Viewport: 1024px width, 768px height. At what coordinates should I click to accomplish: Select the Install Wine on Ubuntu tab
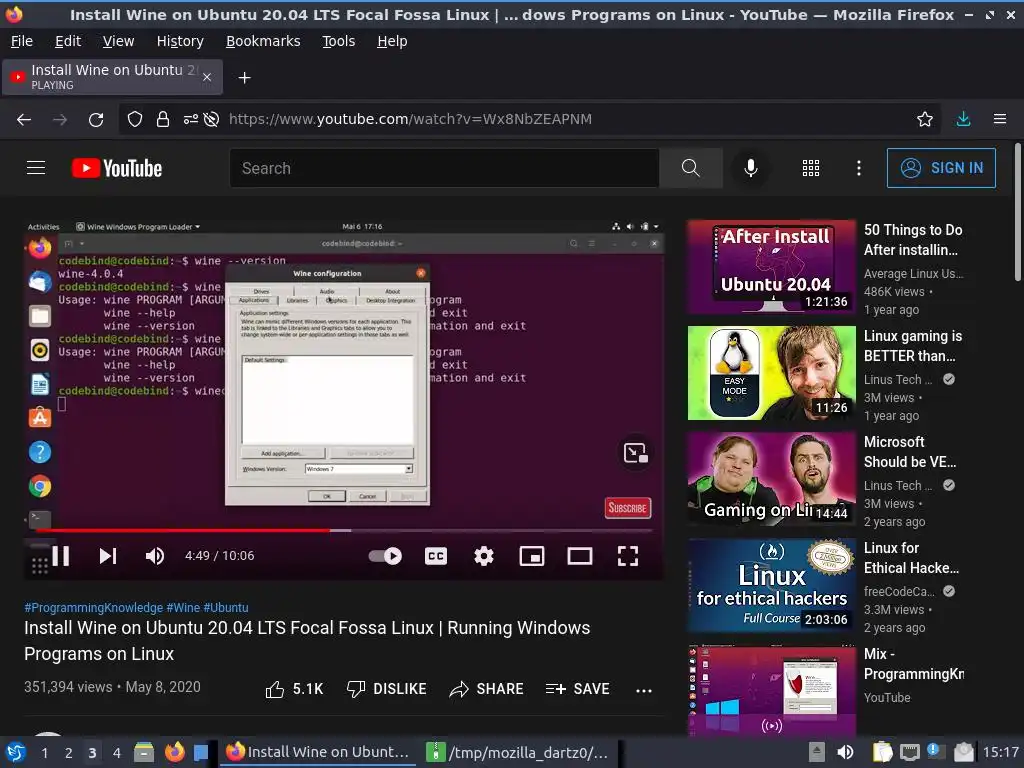(x=112, y=77)
